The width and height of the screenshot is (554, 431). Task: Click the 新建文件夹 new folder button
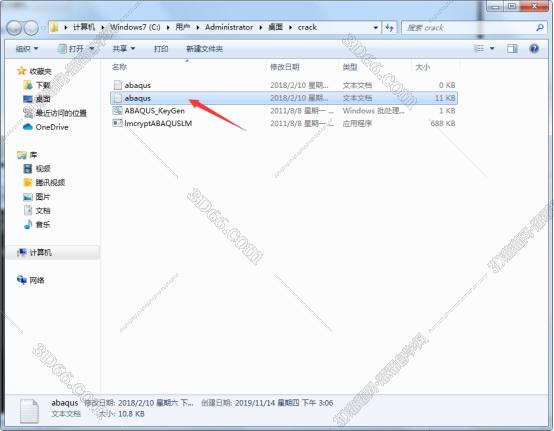204,49
